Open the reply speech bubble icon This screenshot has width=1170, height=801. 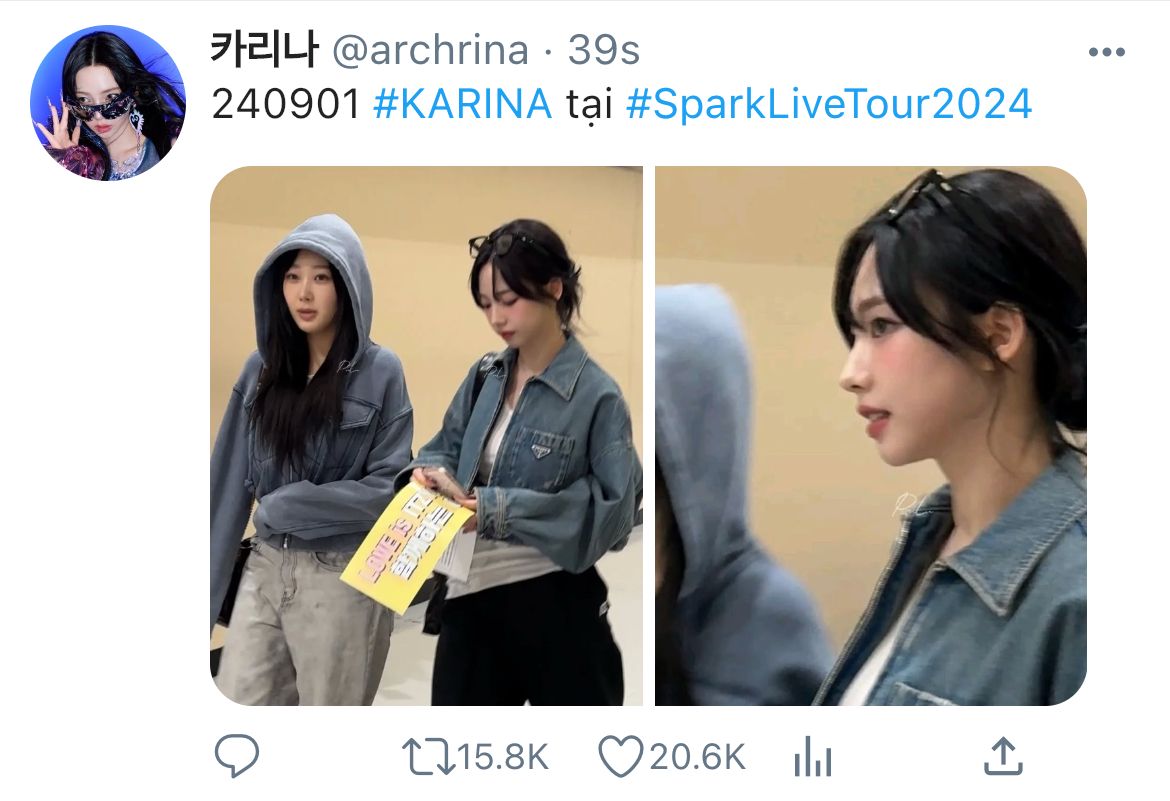click(x=237, y=755)
